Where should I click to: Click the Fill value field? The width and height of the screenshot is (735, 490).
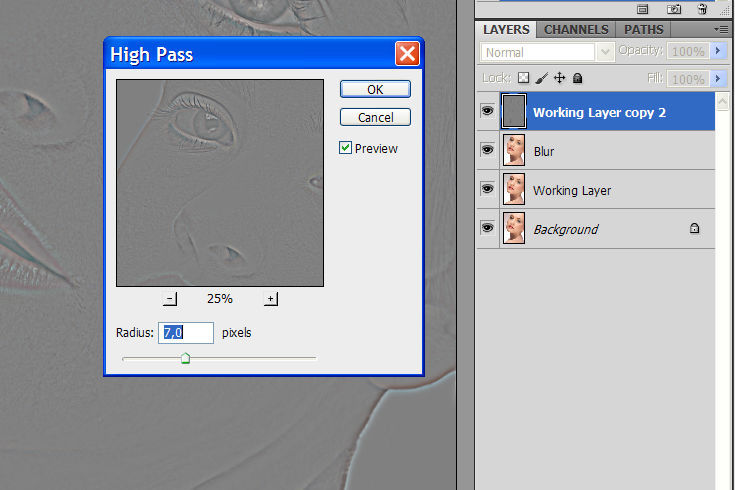point(688,79)
